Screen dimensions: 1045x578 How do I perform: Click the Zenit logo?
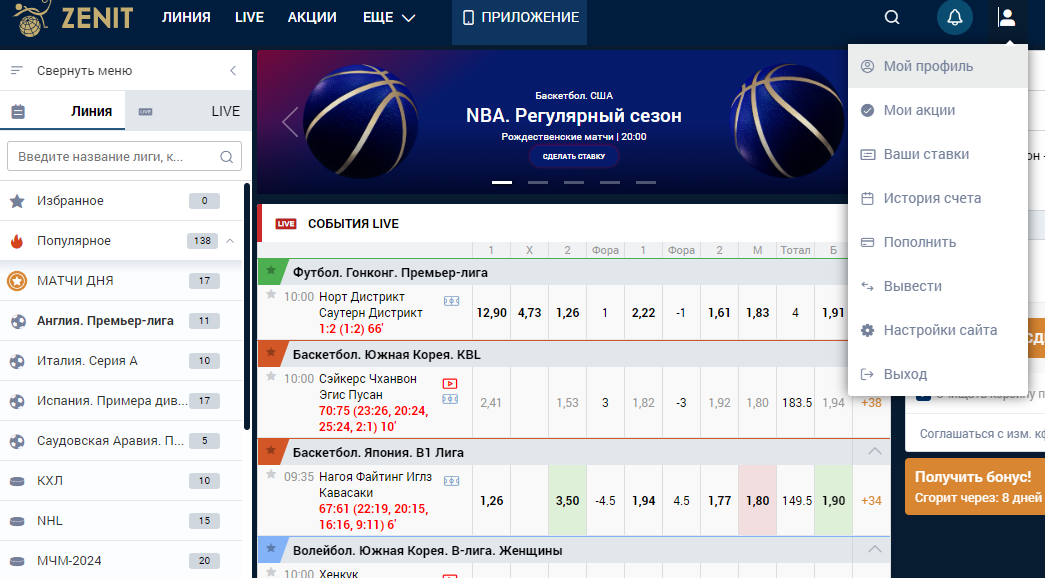[x=75, y=18]
